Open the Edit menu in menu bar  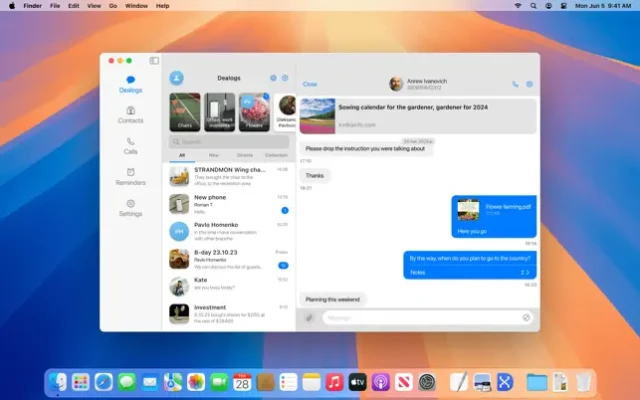pos(73,6)
